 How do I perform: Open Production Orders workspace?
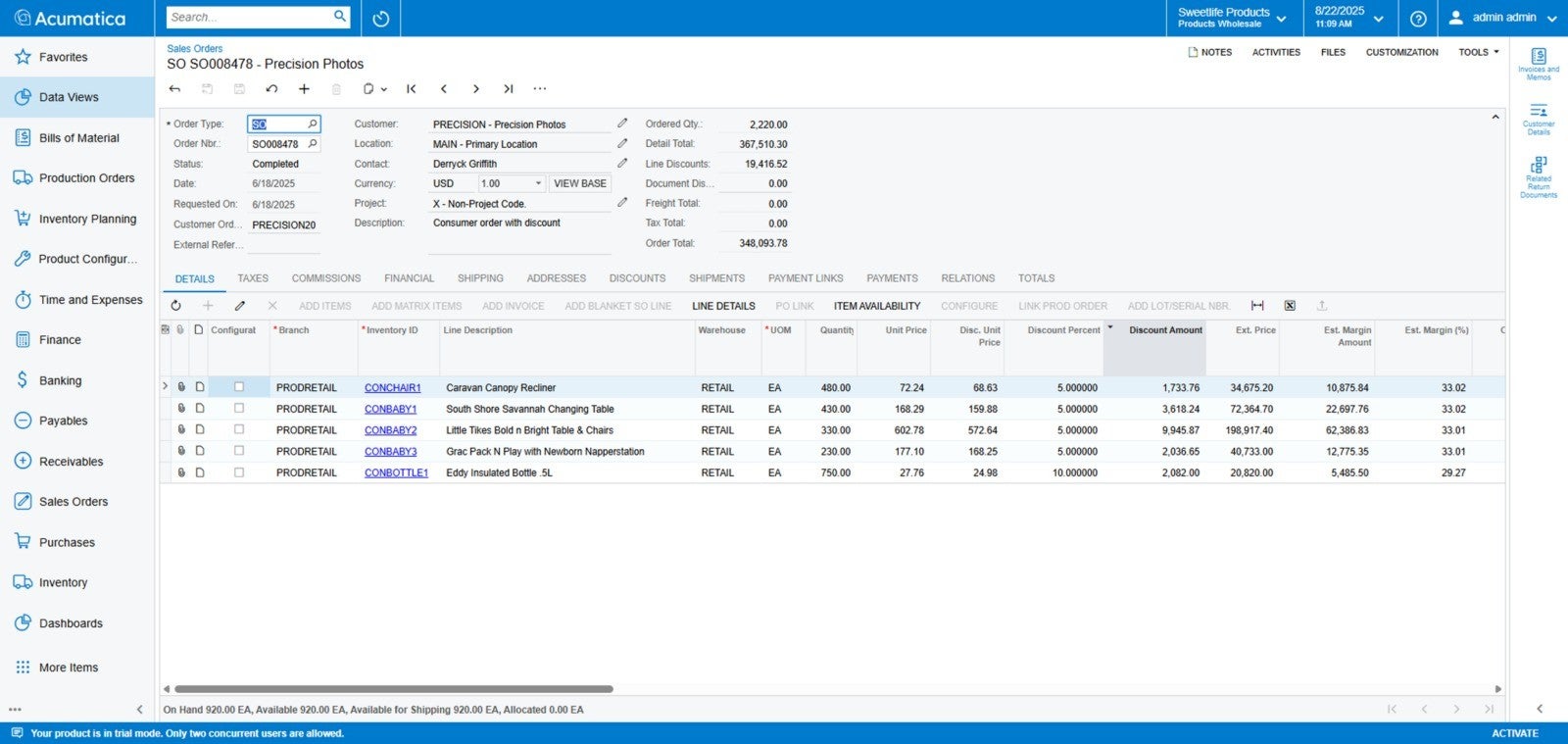tap(76, 178)
